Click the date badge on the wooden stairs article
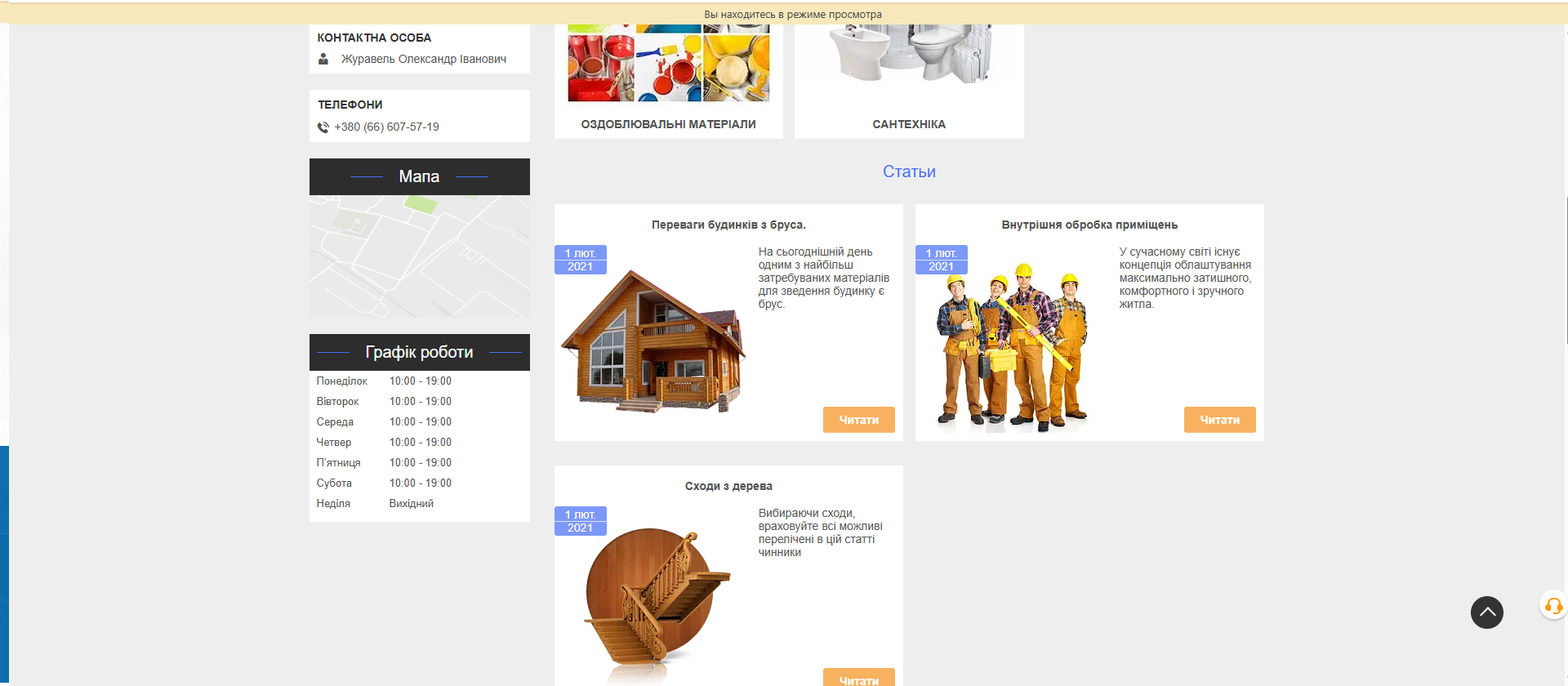1568x686 pixels. (580, 521)
